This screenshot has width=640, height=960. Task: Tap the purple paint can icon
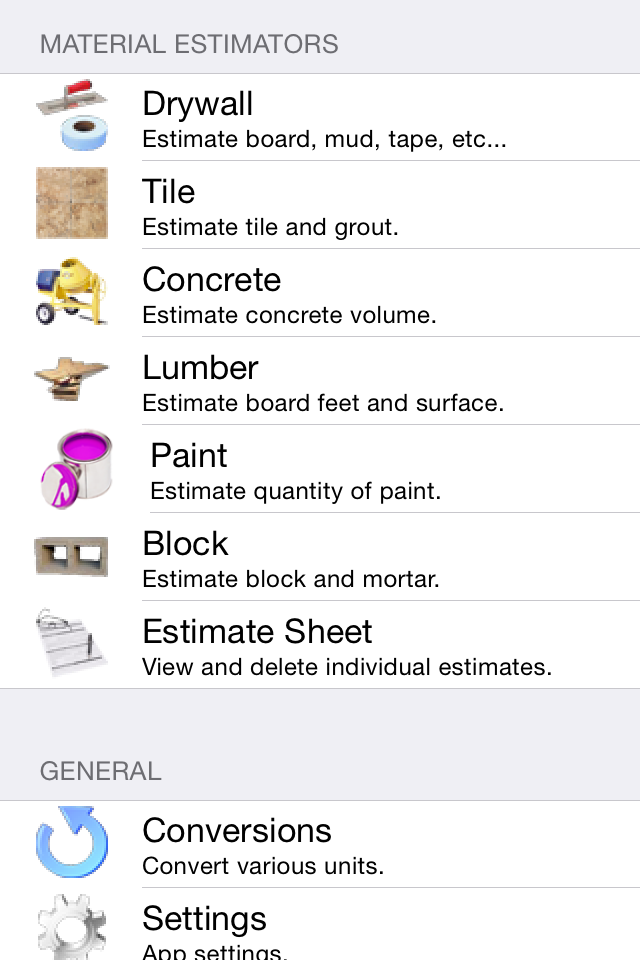77,468
